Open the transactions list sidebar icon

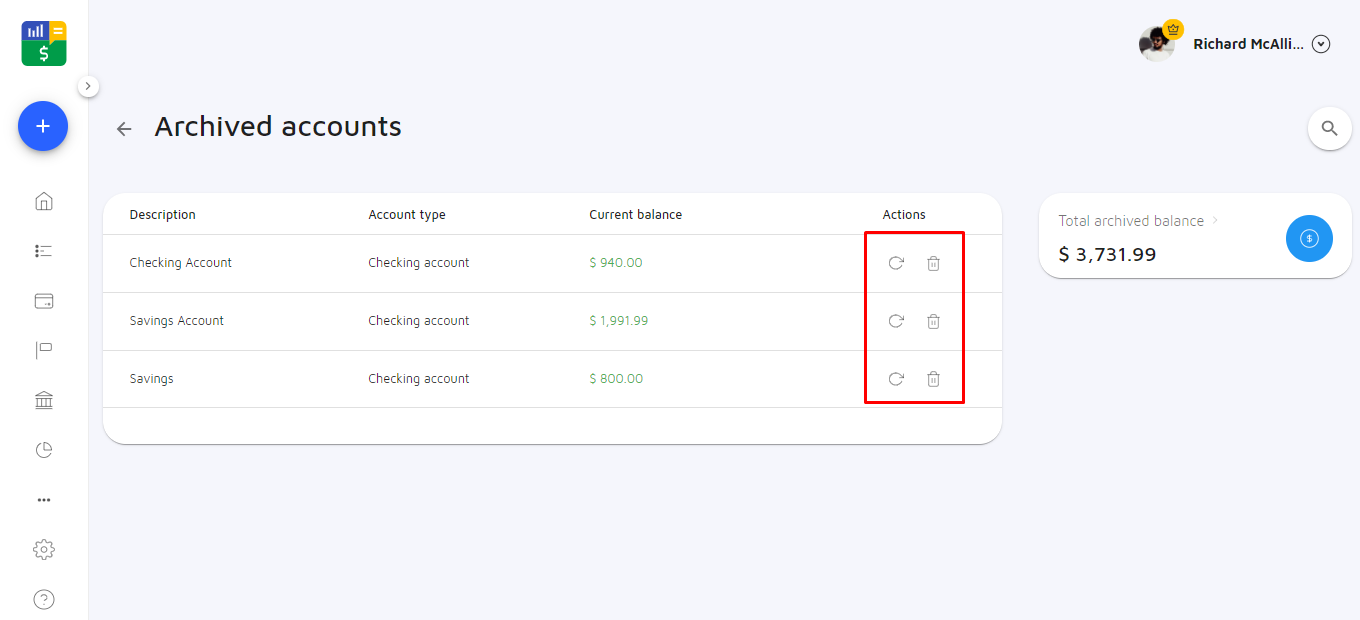tap(44, 251)
